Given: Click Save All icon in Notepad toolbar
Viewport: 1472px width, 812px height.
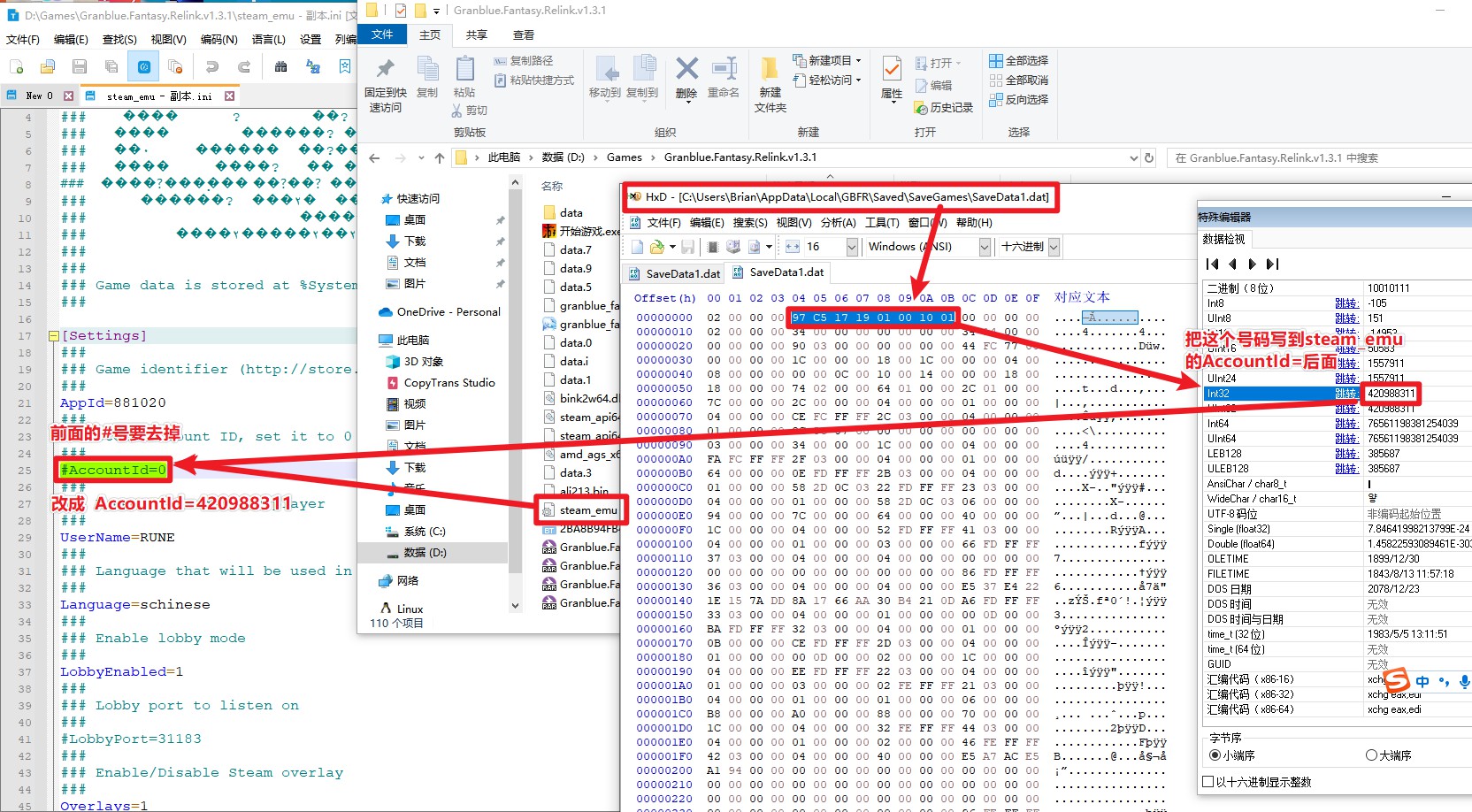Looking at the screenshot, I should coord(111,66).
